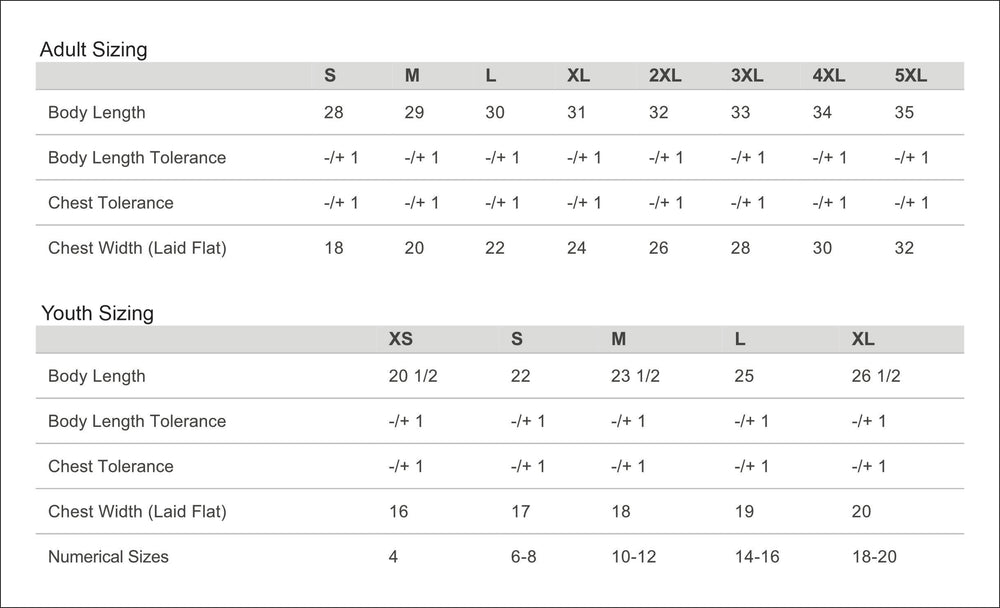
Task: Select the 6-8 numerical size cell
Action: point(523,556)
